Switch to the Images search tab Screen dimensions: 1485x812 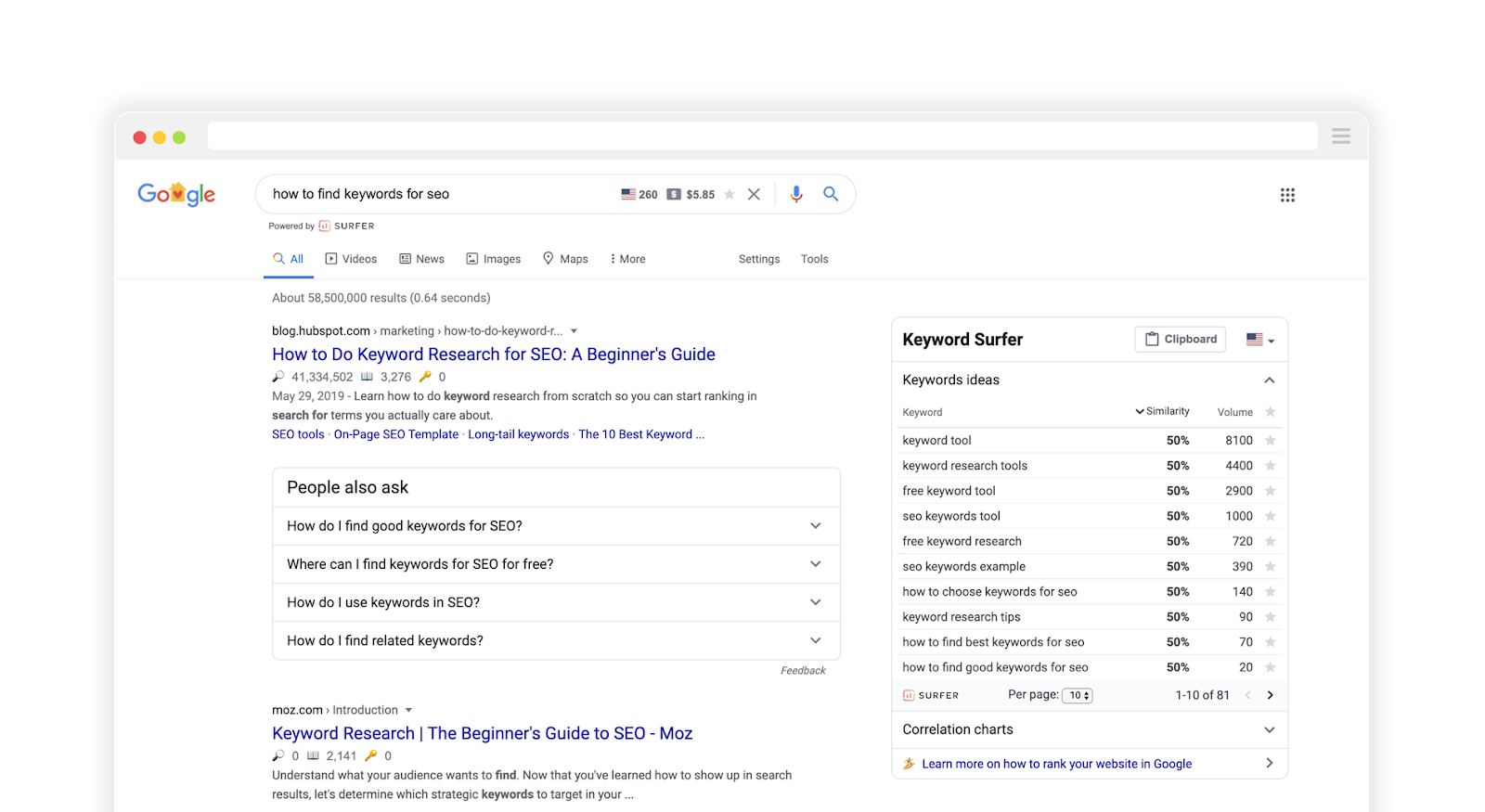(x=493, y=259)
